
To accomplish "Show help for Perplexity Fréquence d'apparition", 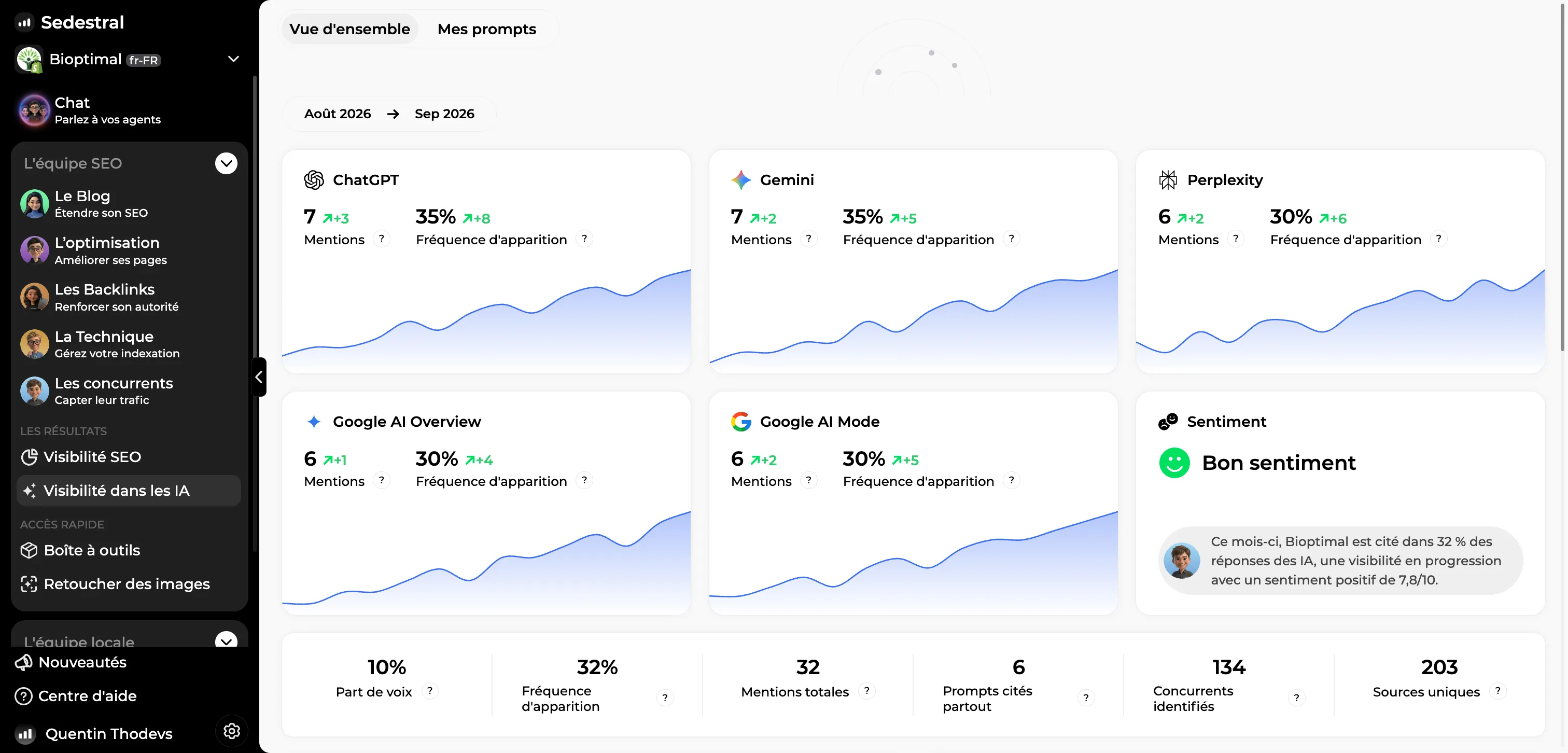I will tap(1439, 239).
